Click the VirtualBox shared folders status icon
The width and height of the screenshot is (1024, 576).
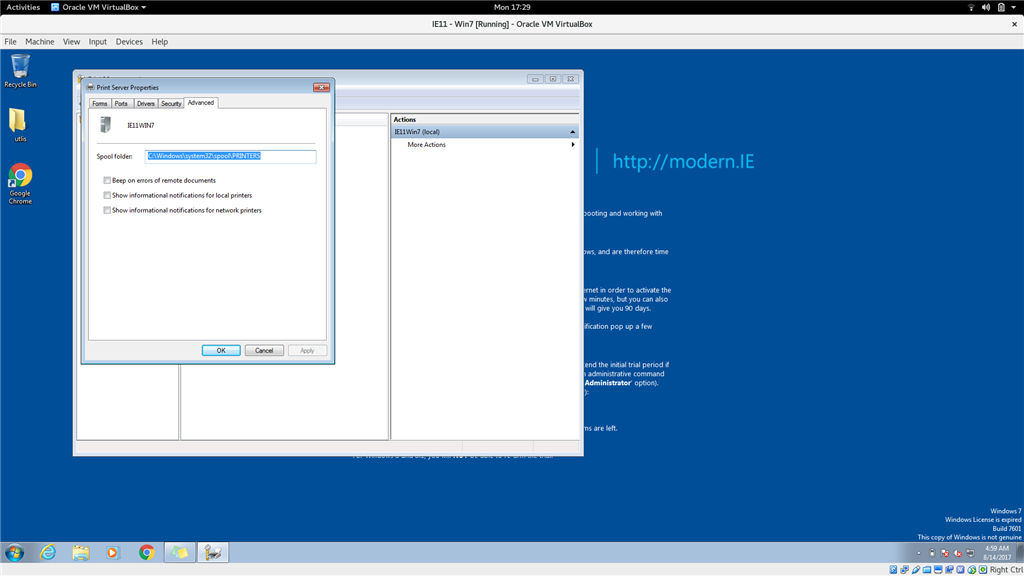tap(927, 569)
